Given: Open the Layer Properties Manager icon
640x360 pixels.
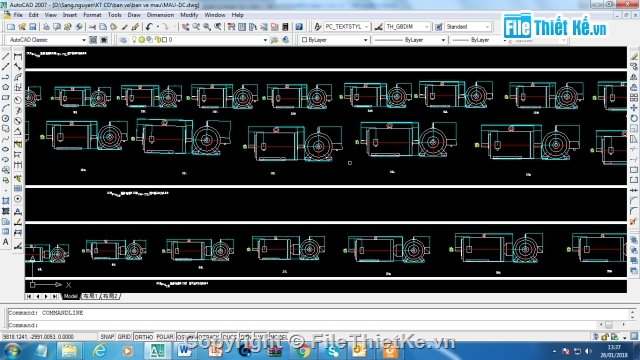Looking at the screenshot, I should coord(123,40).
